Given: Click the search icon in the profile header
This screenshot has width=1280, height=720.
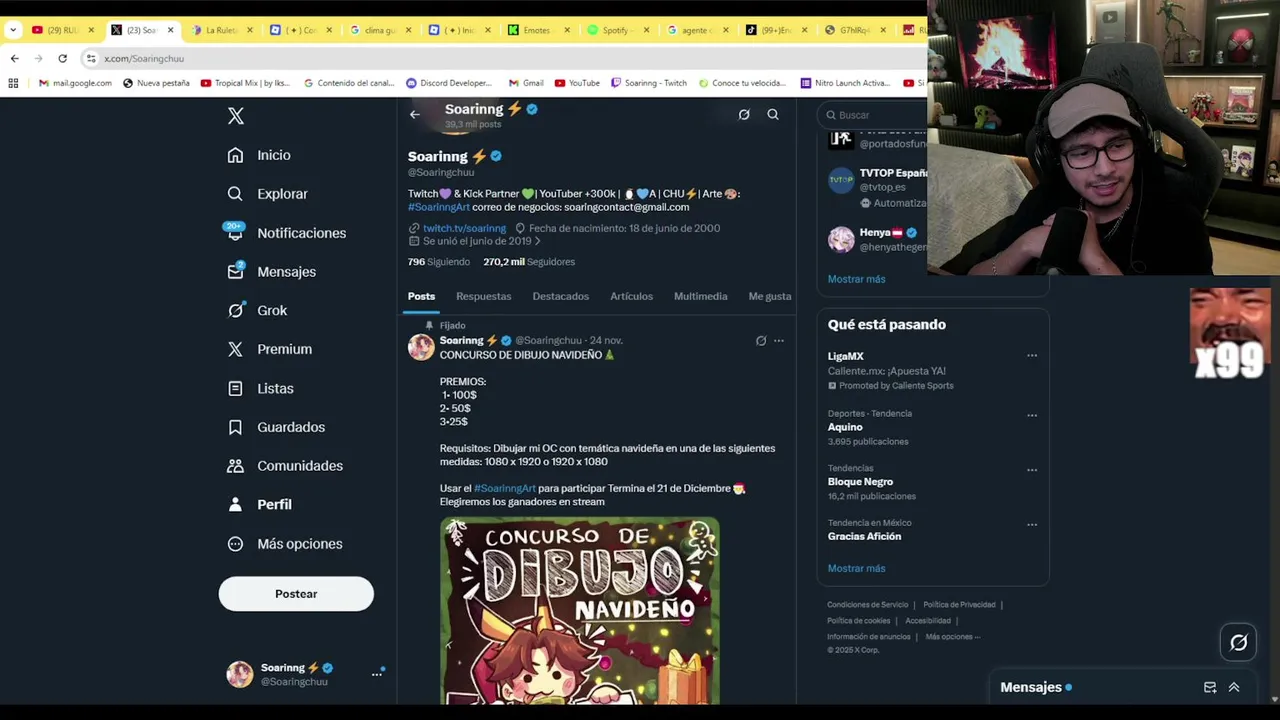Looking at the screenshot, I should [773, 115].
